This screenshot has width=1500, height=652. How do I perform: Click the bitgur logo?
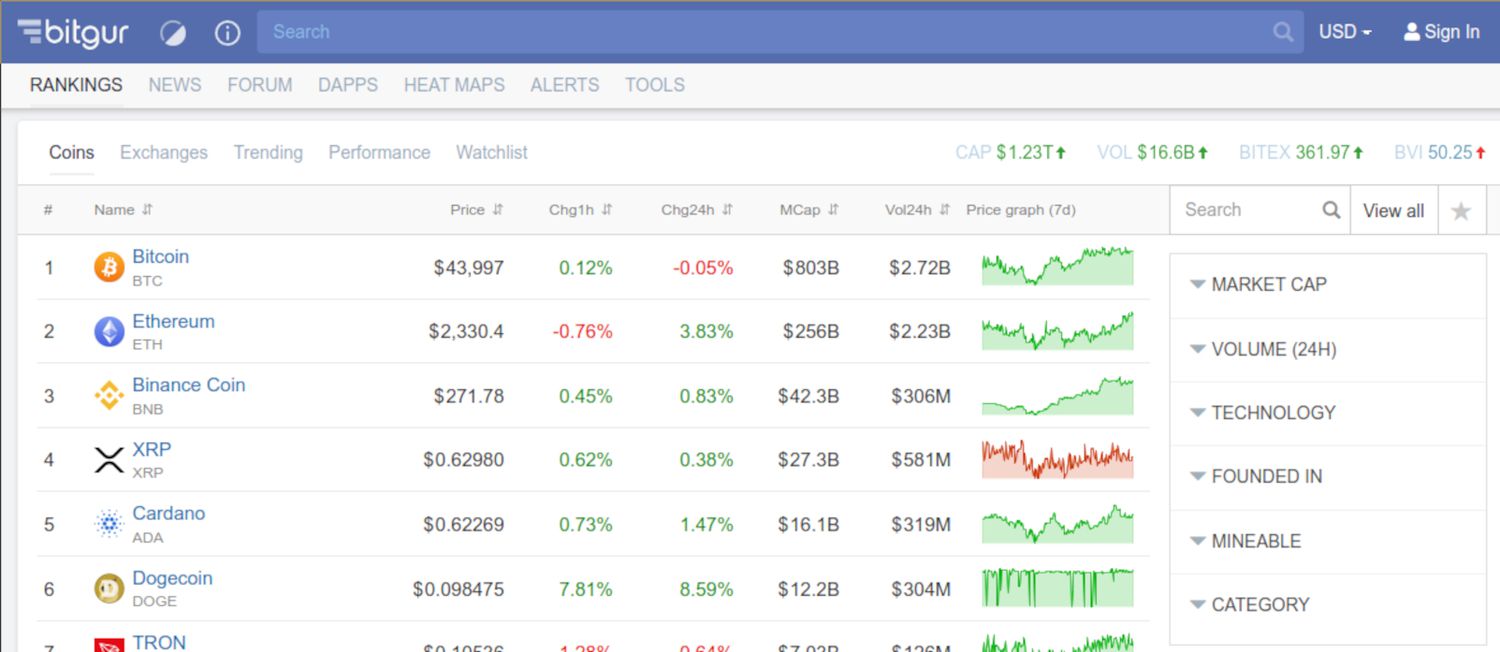pyautogui.click(x=73, y=32)
